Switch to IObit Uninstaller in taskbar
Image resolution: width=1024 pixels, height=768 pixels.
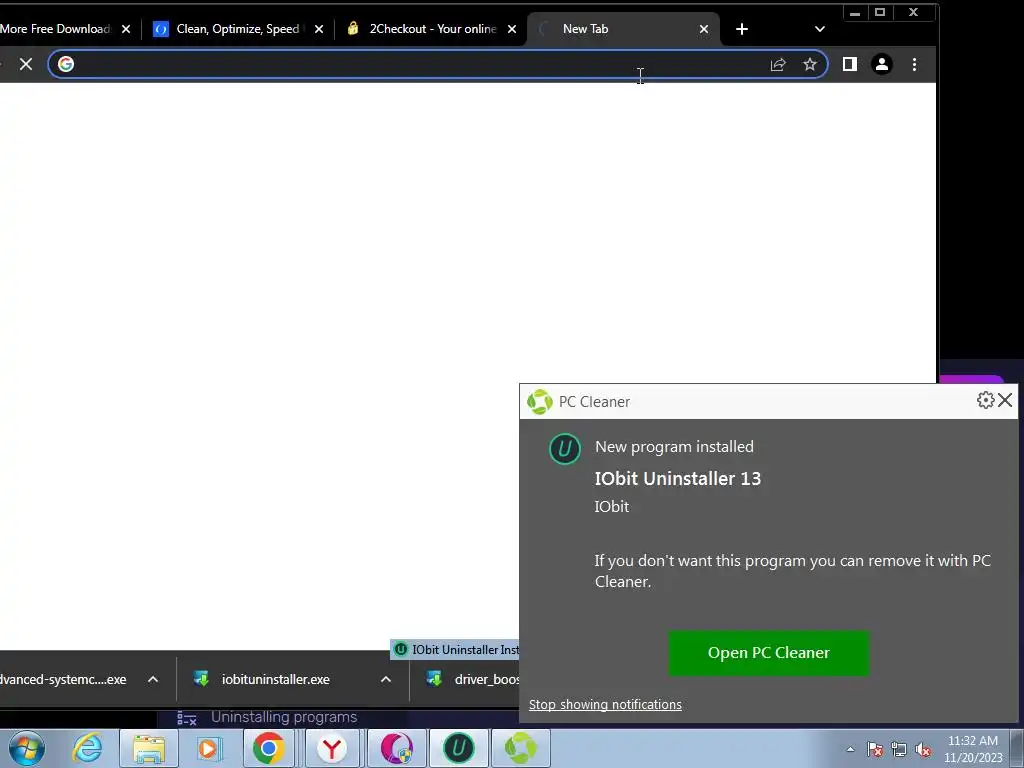pyautogui.click(x=458, y=748)
